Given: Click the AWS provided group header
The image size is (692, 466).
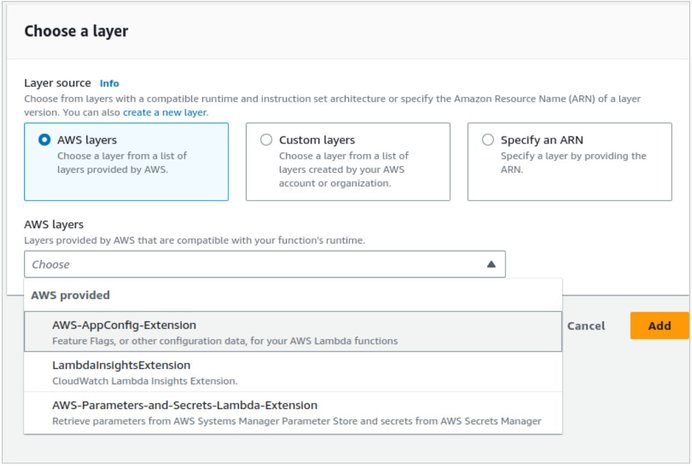Looking at the screenshot, I should point(70,295).
